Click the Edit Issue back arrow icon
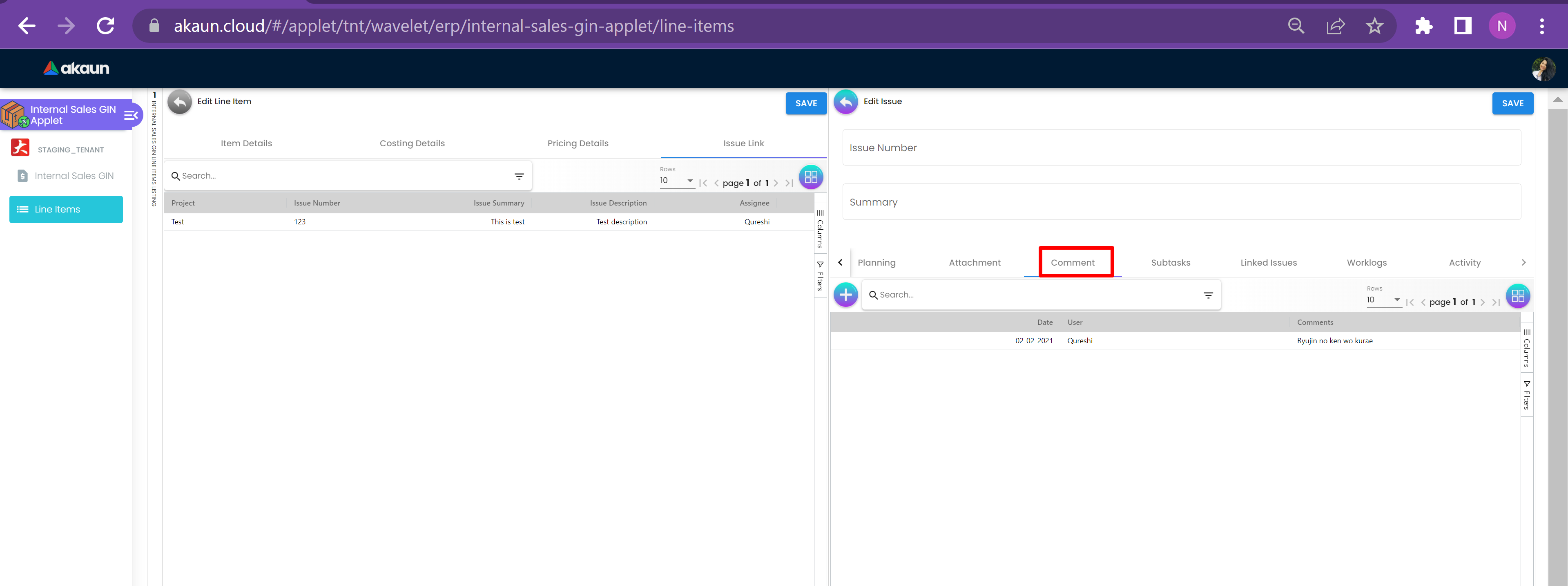1568x586 pixels. pos(845,102)
